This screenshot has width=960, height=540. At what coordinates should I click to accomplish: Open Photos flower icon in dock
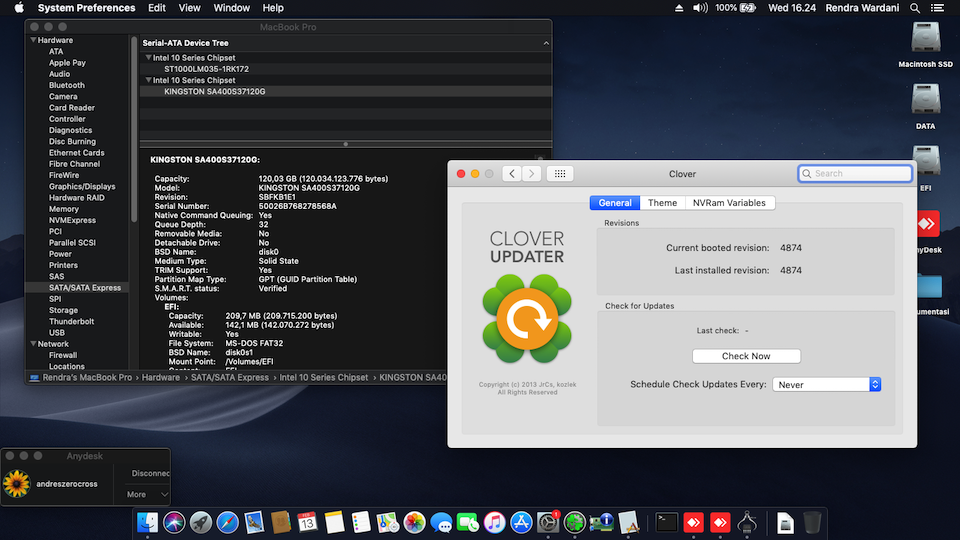(414, 522)
